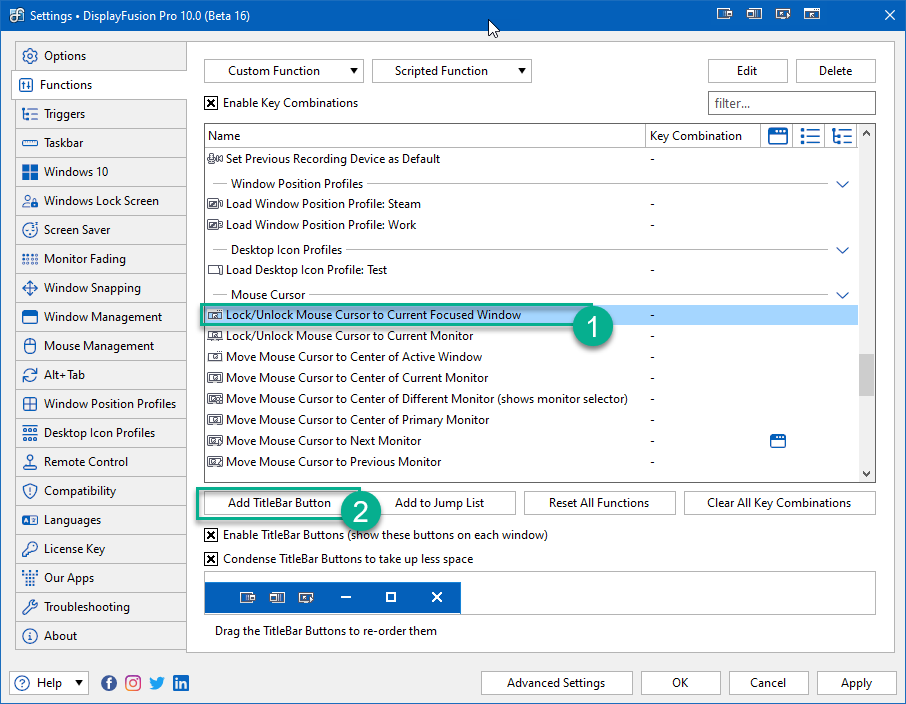
Task: Click the Add TitleBar Button button
Action: (x=279, y=503)
